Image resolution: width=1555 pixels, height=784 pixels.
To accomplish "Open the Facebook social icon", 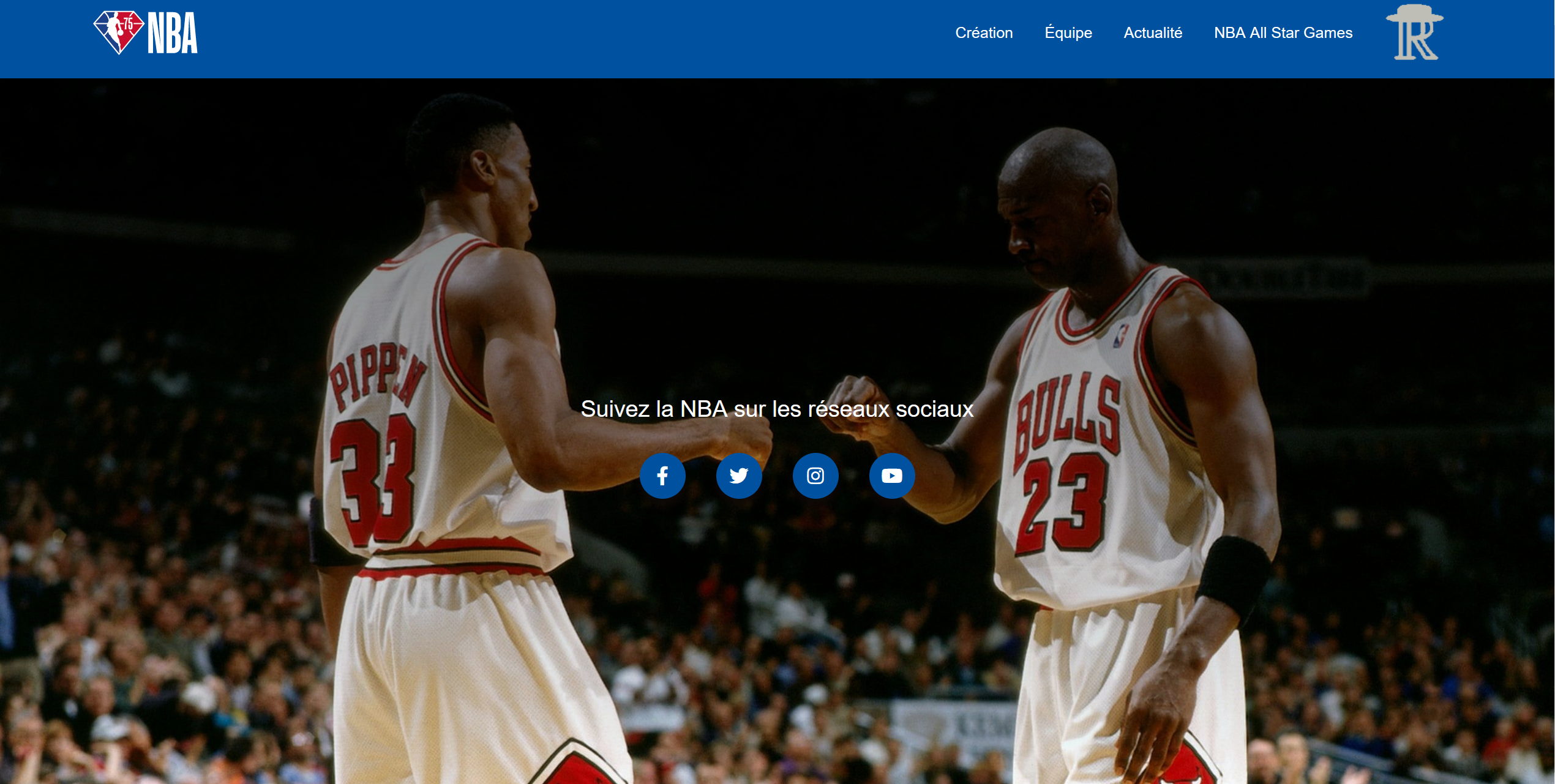I will click(x=662, y=476).
